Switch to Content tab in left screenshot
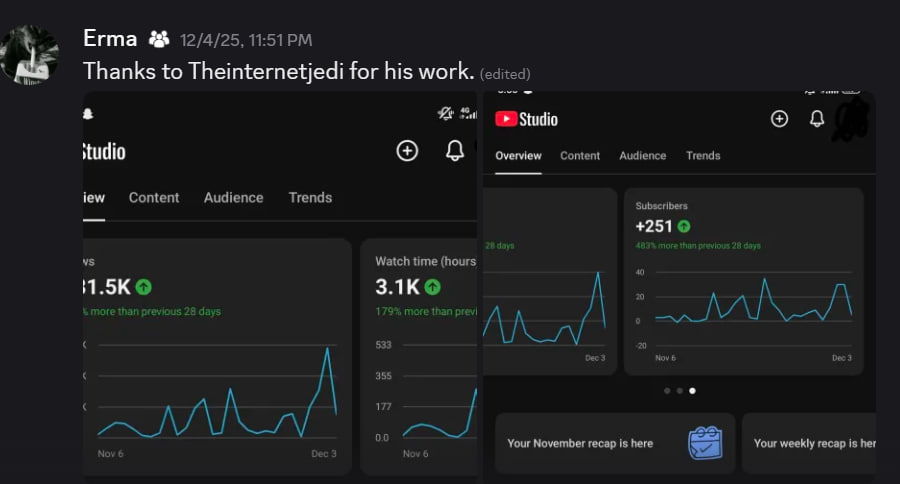This screenshot has height=484, width=900. (154, 198)
